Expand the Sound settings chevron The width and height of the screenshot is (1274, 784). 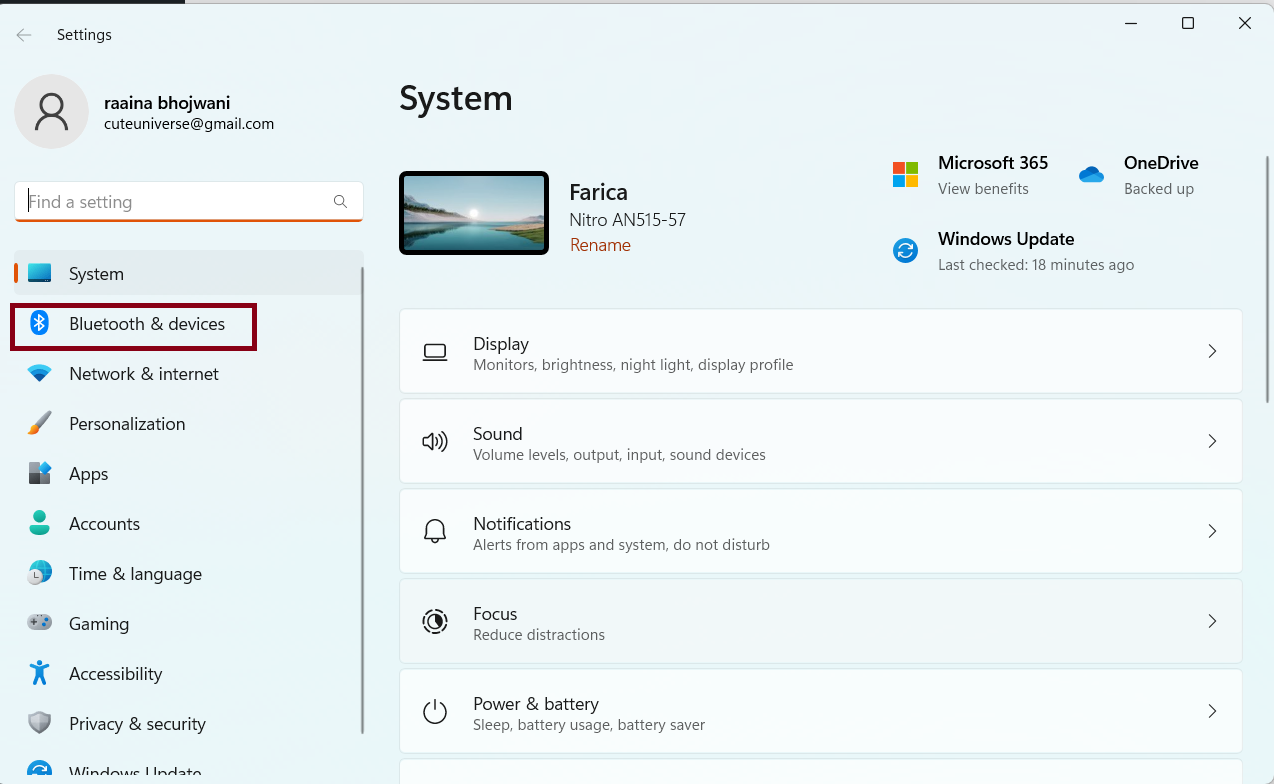[x=1211, y=441]
